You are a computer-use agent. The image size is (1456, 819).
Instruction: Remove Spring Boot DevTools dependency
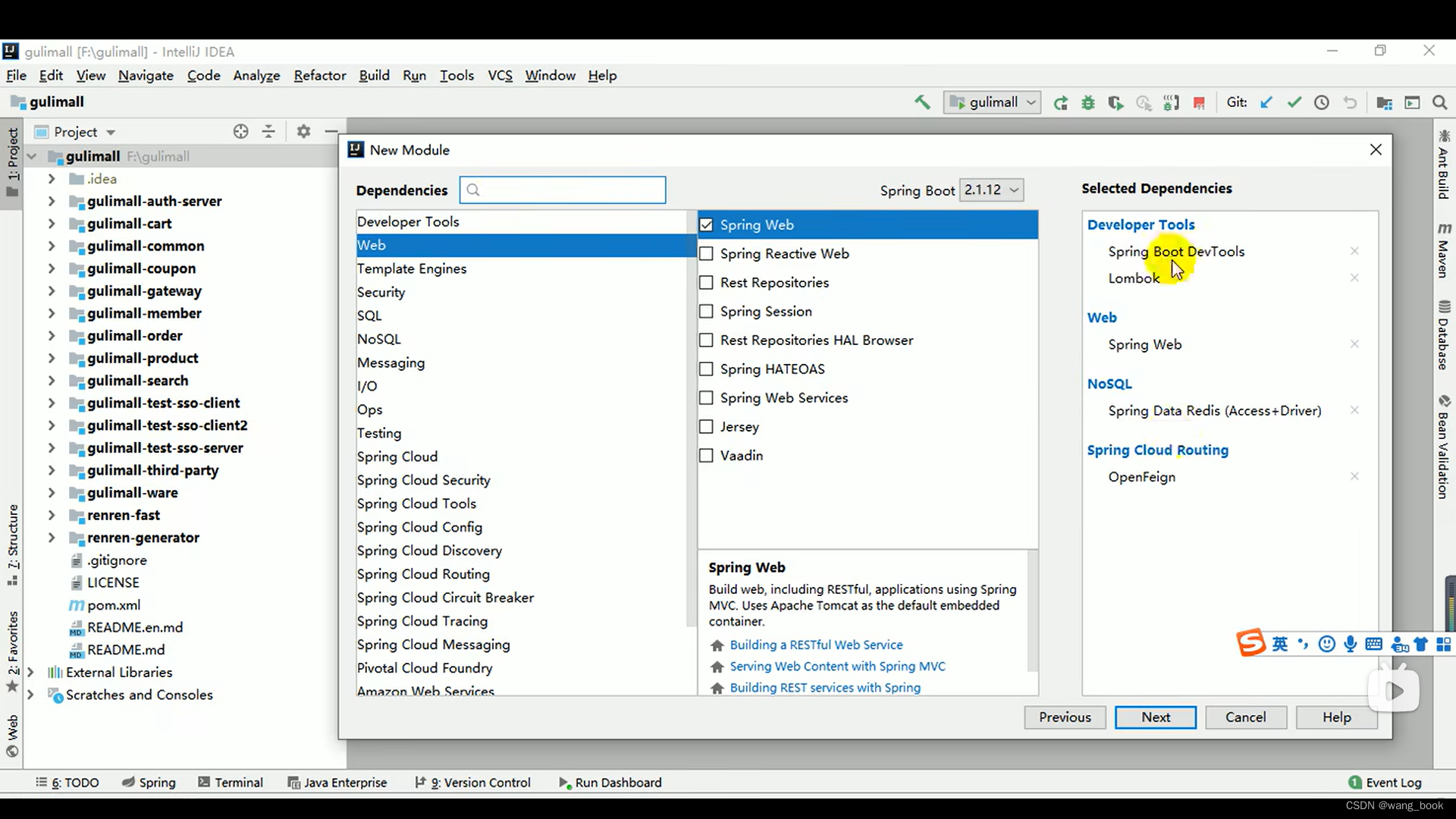coord(1354,251)
